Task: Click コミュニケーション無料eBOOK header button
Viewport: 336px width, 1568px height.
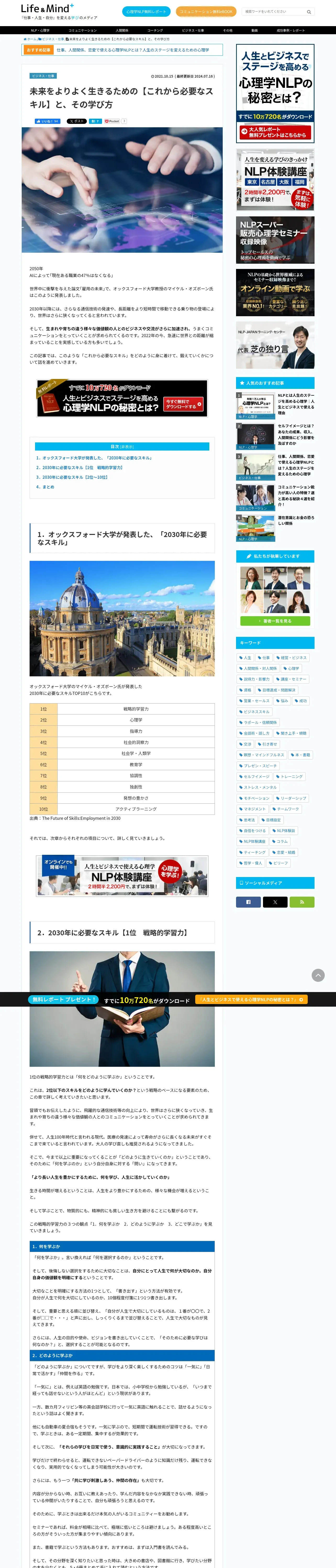Action: tap(206, 11)
